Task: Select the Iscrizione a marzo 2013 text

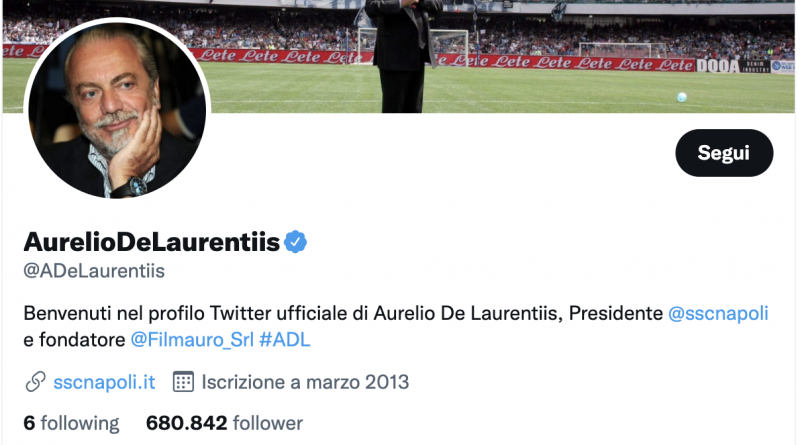Action: [305, 382]
